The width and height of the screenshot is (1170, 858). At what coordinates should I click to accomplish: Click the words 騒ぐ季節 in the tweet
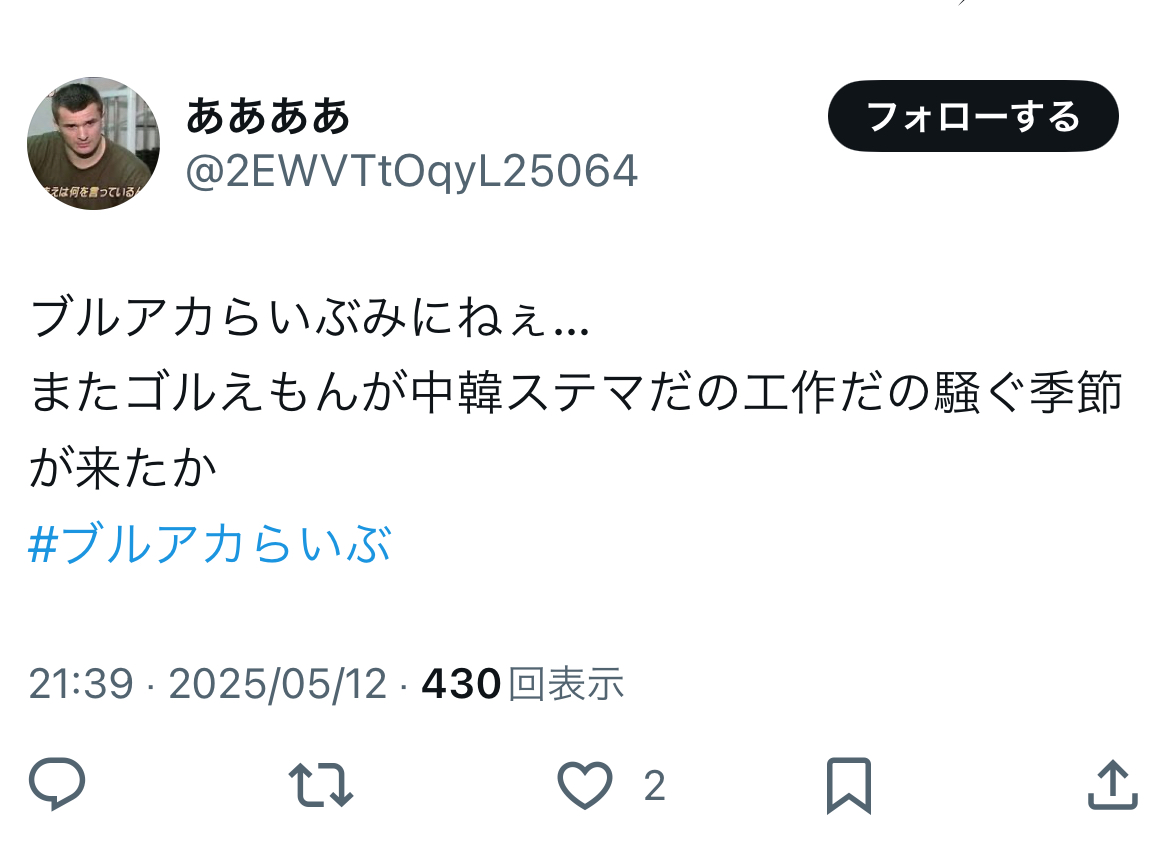point(1029,392)
